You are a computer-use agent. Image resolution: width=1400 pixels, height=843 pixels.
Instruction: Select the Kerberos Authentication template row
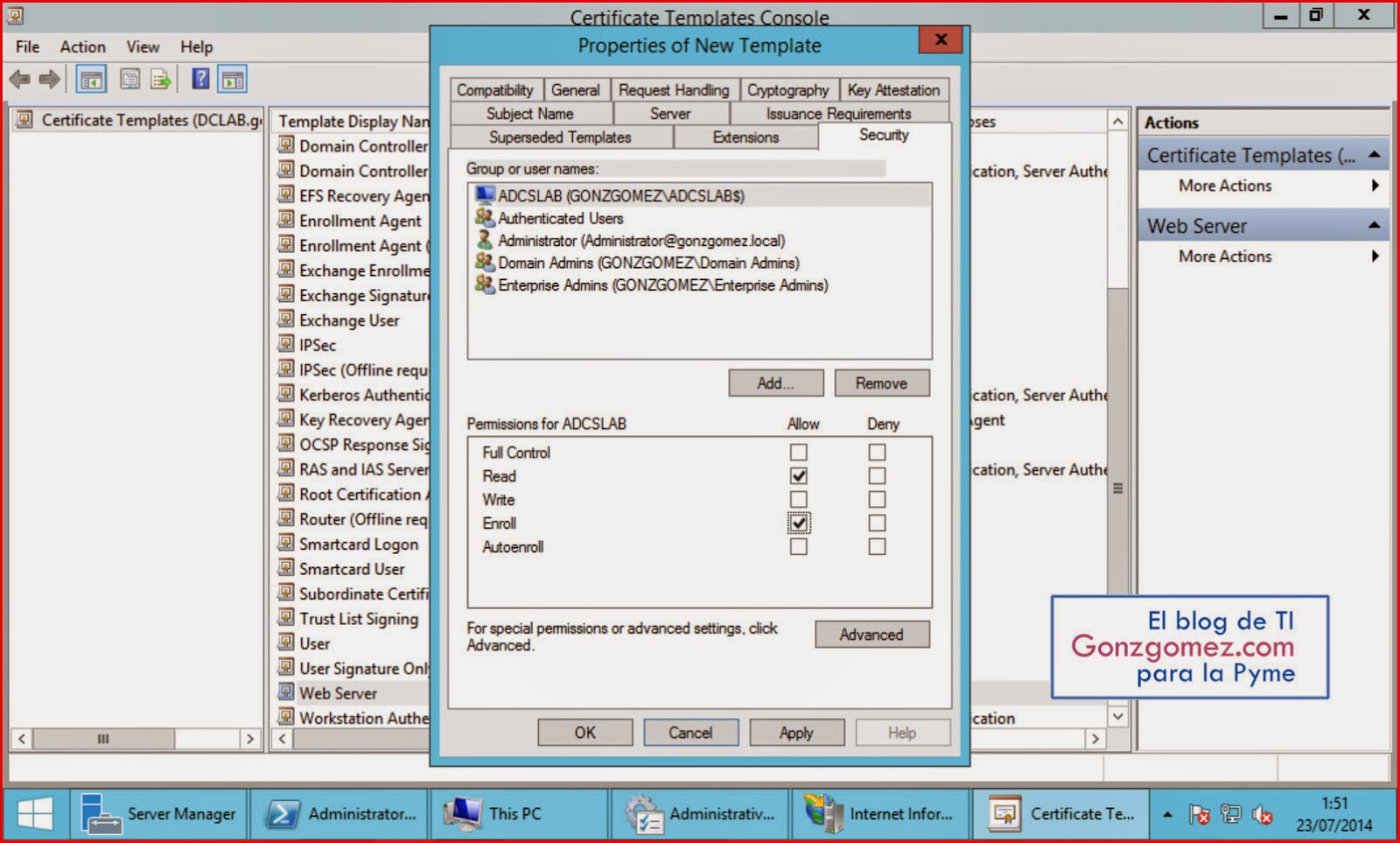tap(353, 395)
